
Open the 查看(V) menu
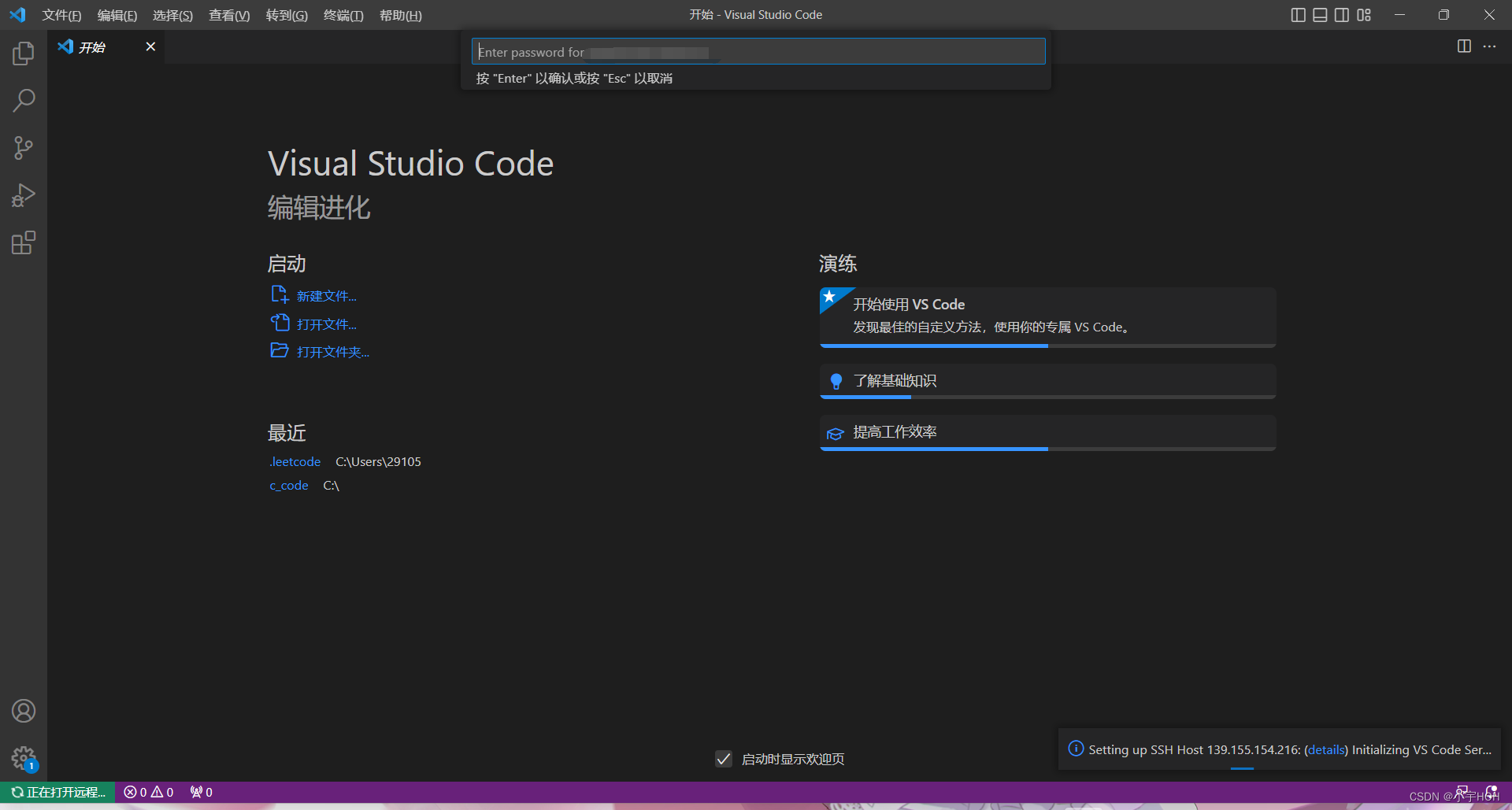[x=229, y=16]
